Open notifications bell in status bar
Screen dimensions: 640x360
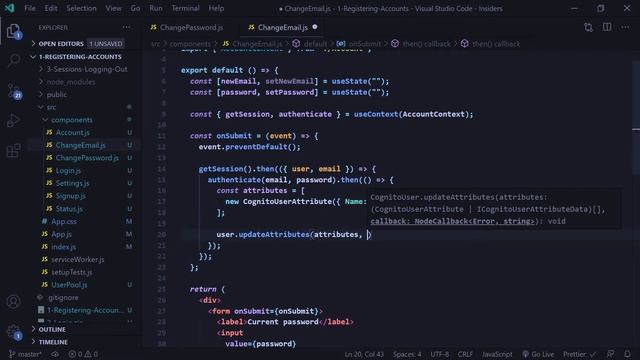click(627, 354)
